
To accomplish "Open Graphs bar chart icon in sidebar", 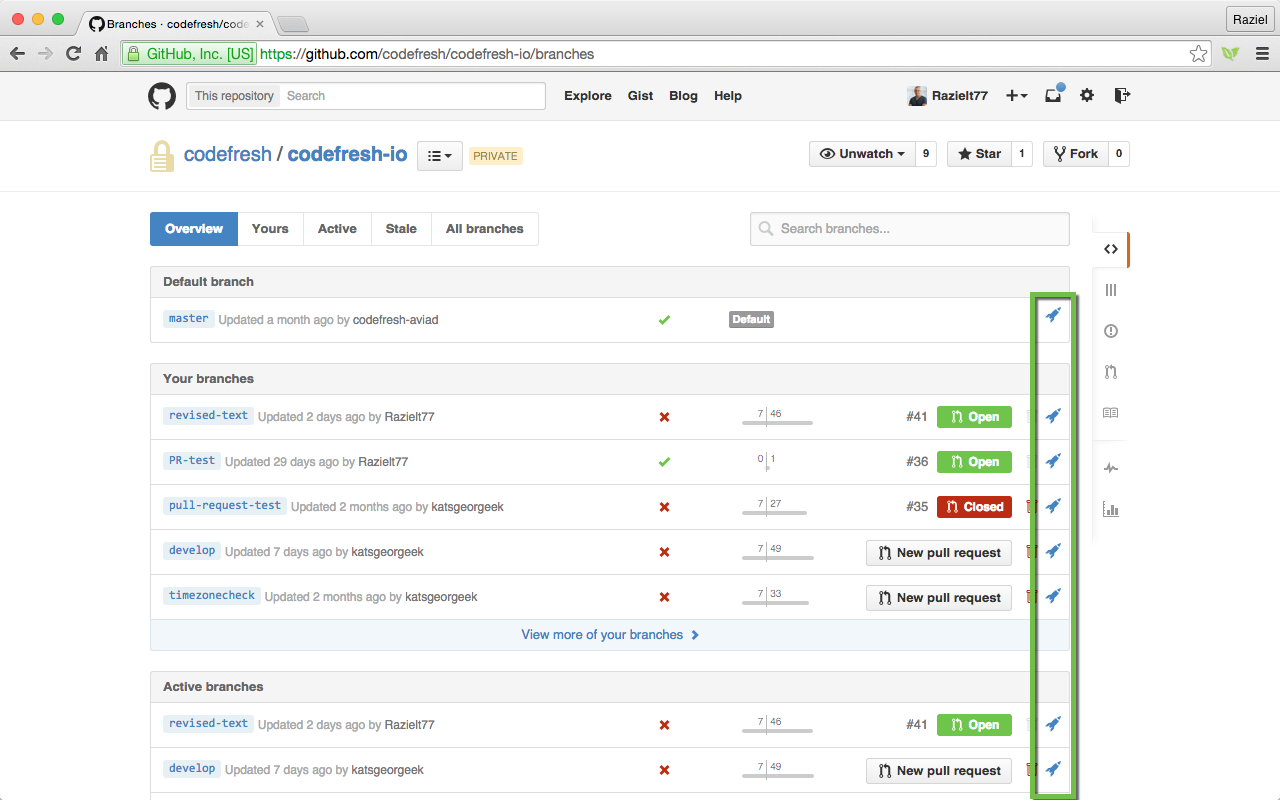I will coord(1111,509).
